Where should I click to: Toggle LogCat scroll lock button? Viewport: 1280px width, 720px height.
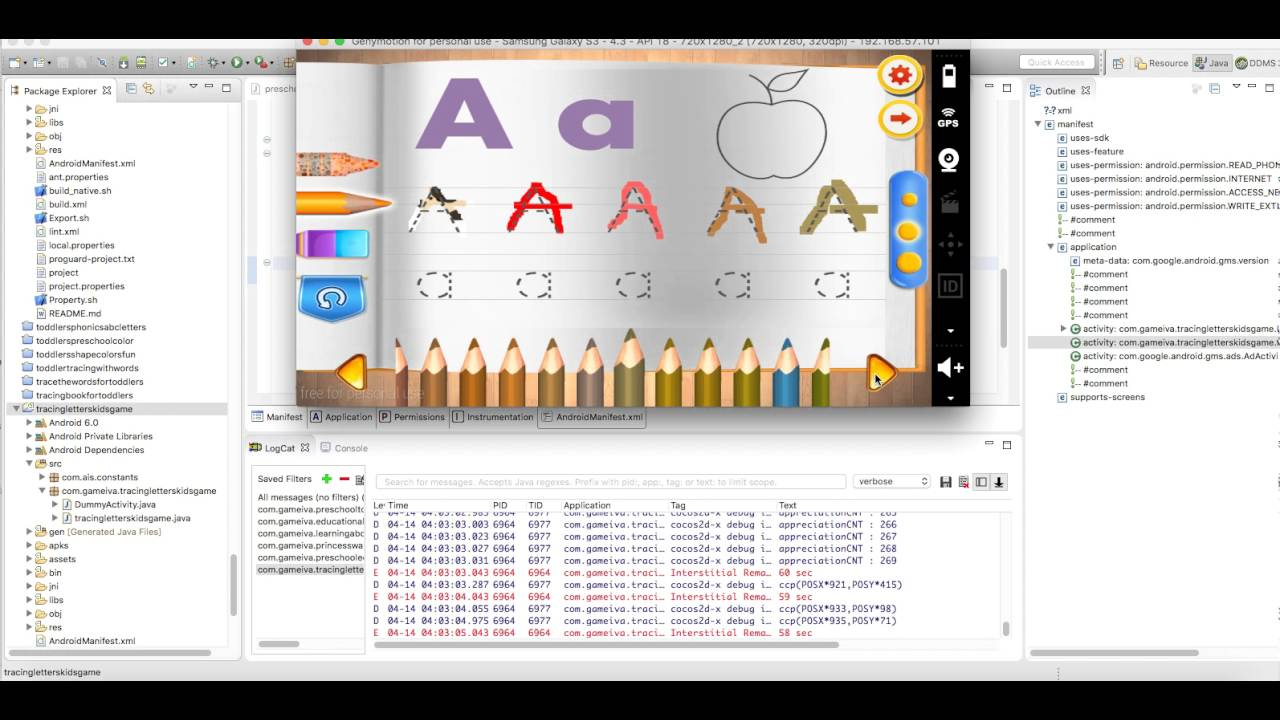point(998,482)
